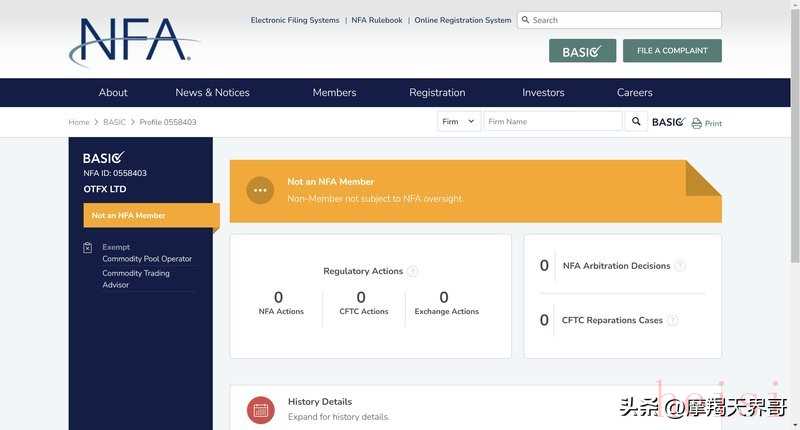Image resolution: width=800 pixels, height=430 pixels.
Task: Click help icon beside NFA Arbitration Decisions
Action: (680, 266)
